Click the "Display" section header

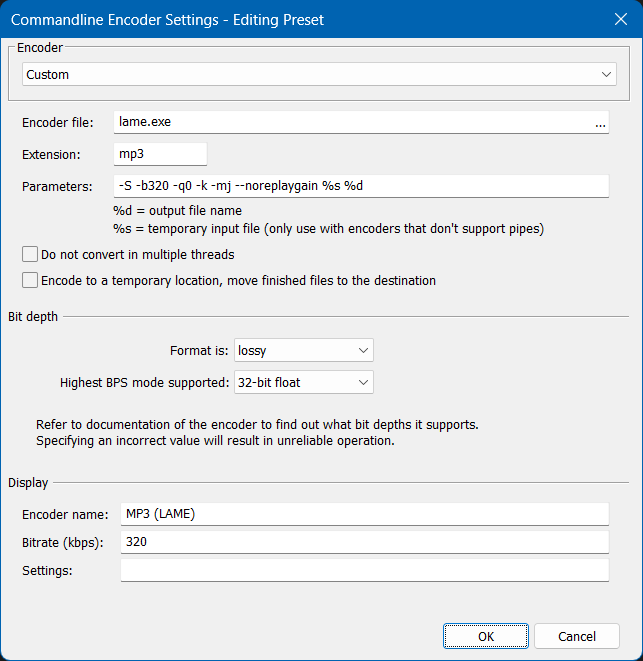[x=28, y=483]
